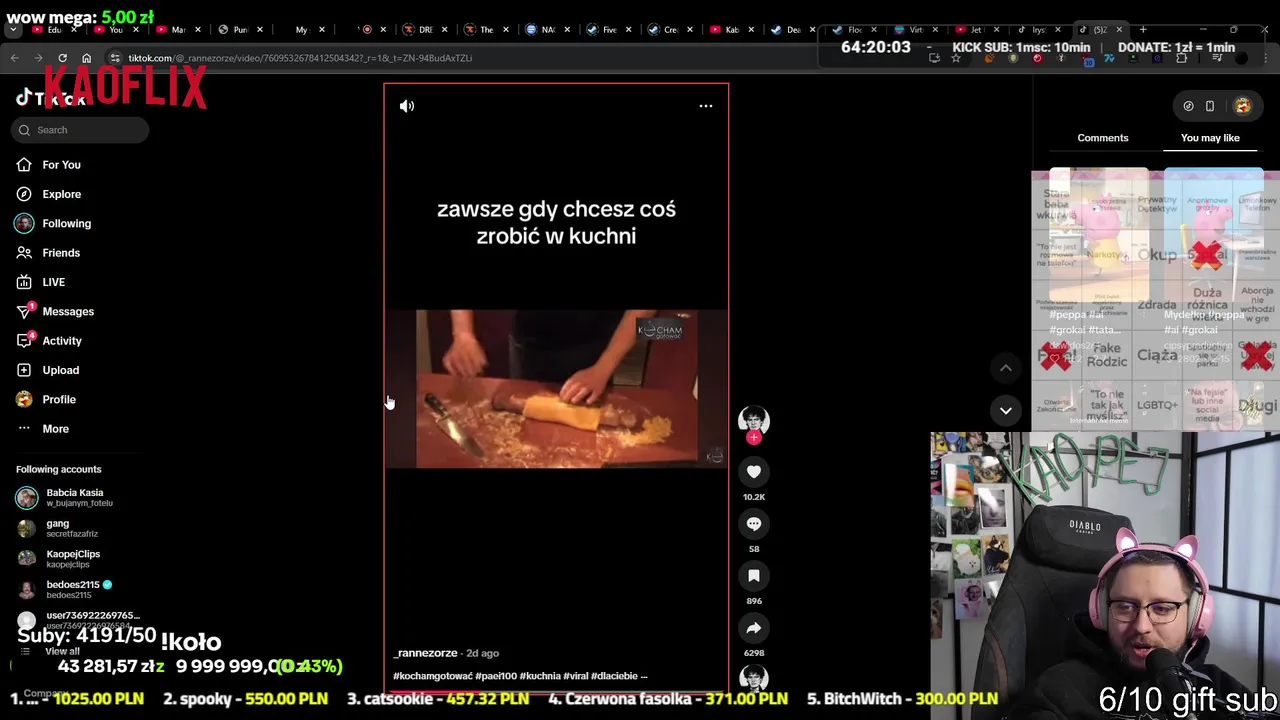Viewport: 1280px width, 720px height.
Task: Click the get app phone icon
Action: click(x=1210, y=106)
